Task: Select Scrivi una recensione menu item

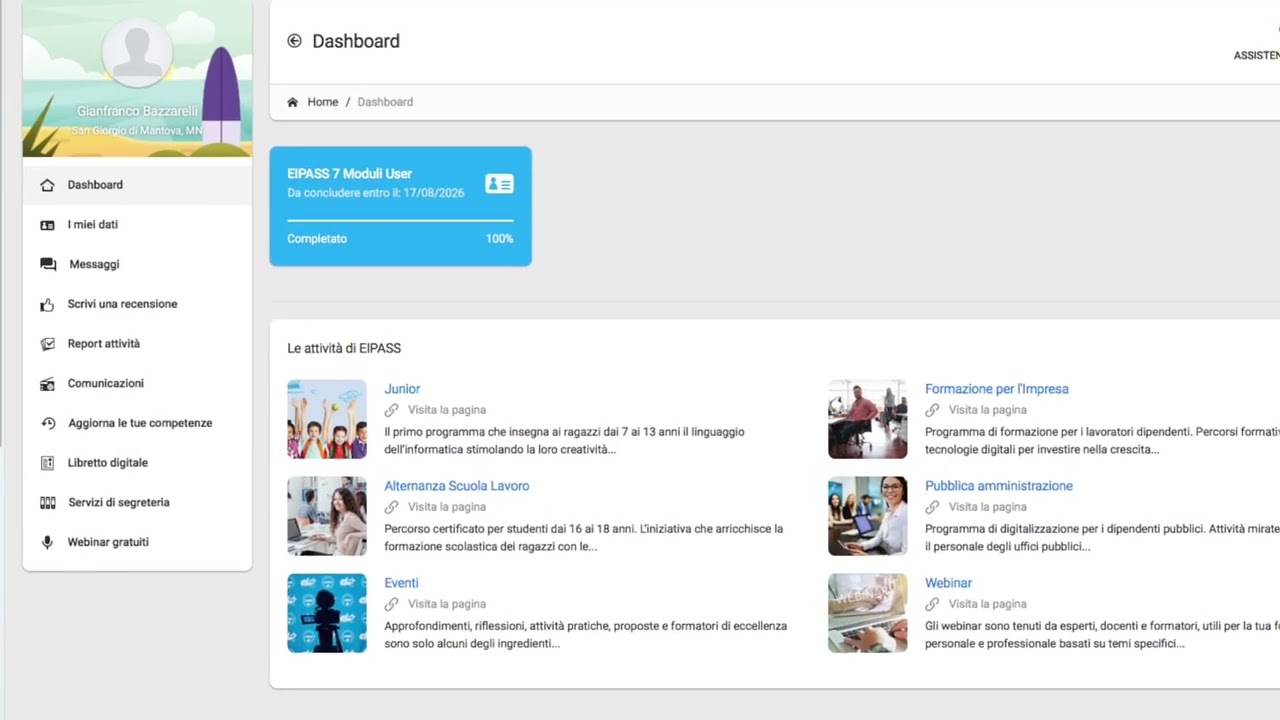Action: (x=137, y=304)
